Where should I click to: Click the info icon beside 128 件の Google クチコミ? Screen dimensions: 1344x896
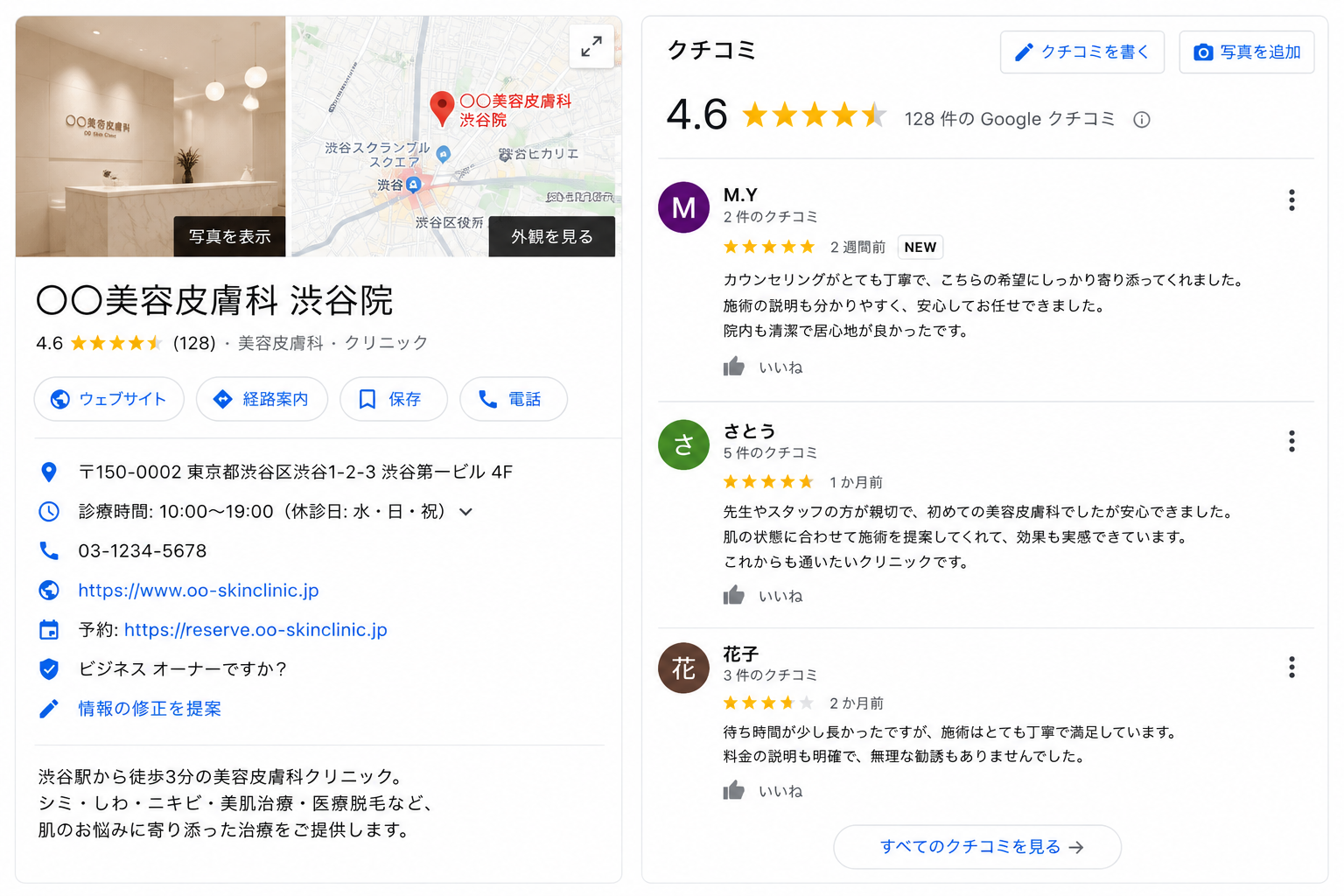(x=1142, y=120)
